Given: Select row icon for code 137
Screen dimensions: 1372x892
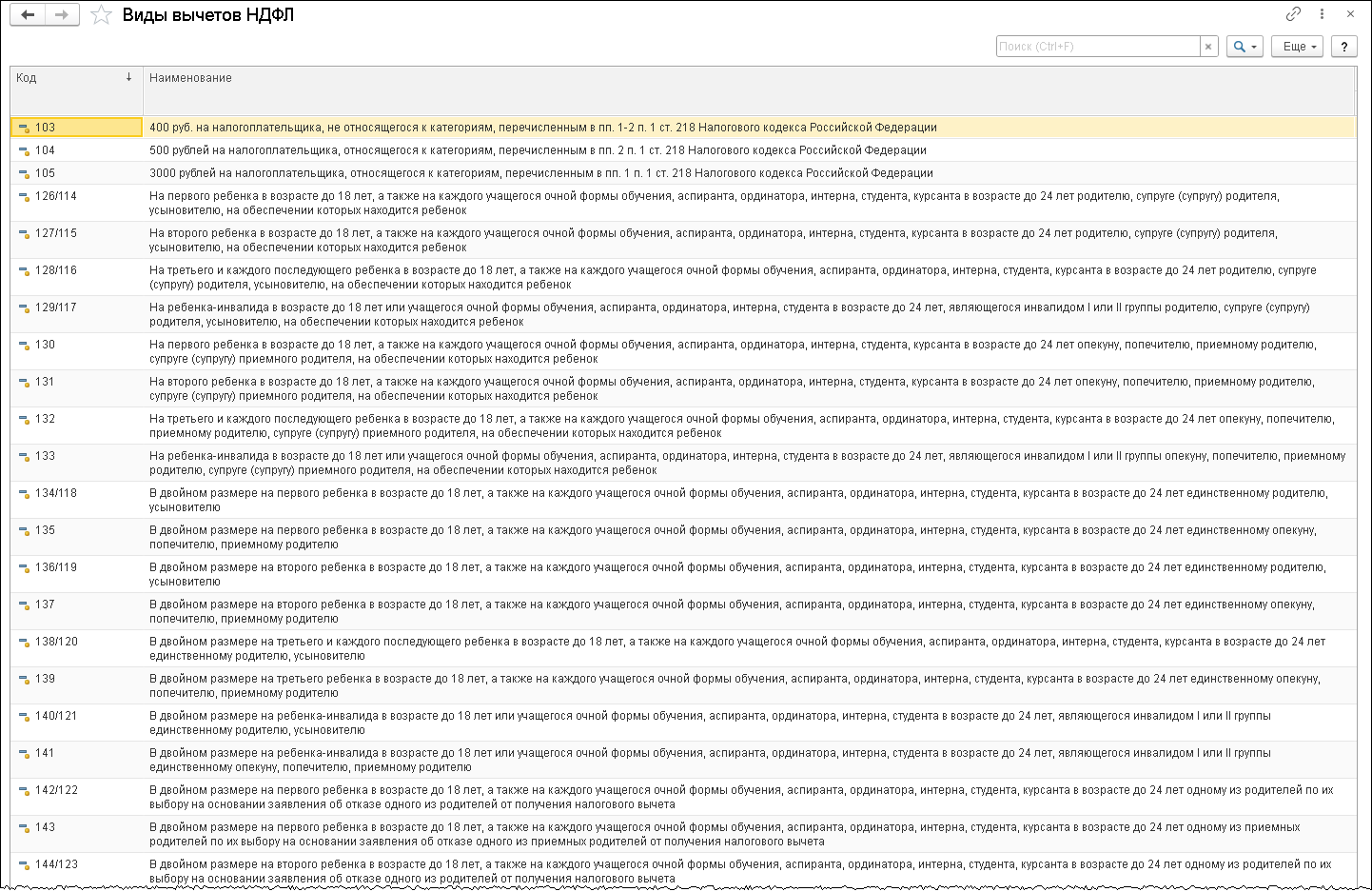Looking at the screenshot, I should 25,605.
